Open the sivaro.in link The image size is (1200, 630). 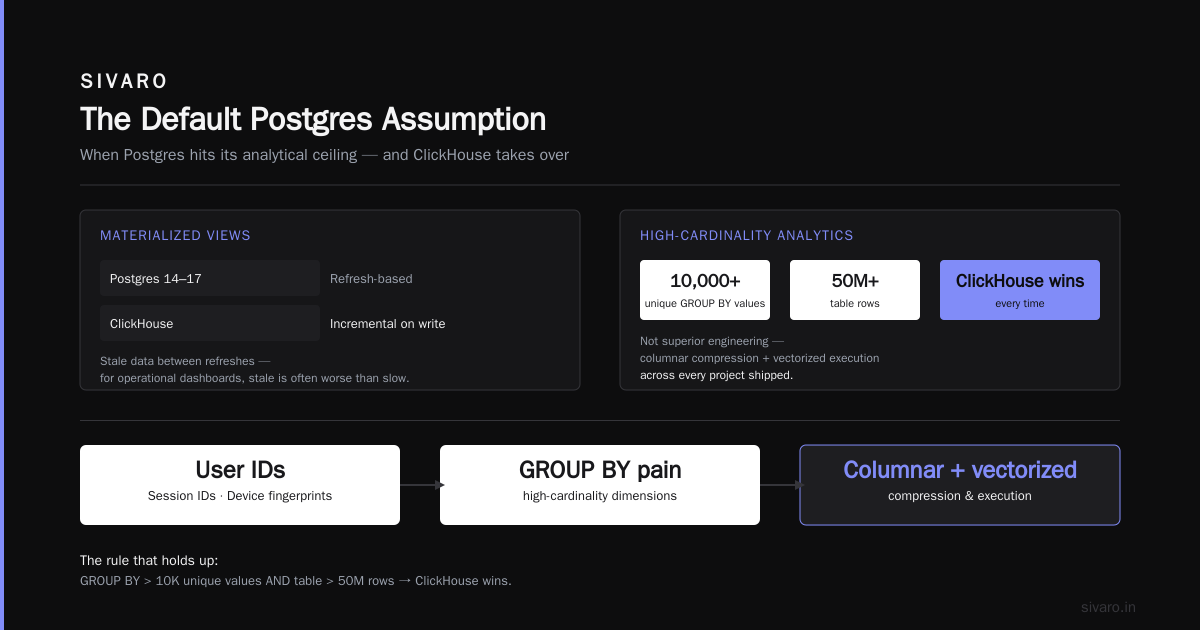pos(1108,607)
